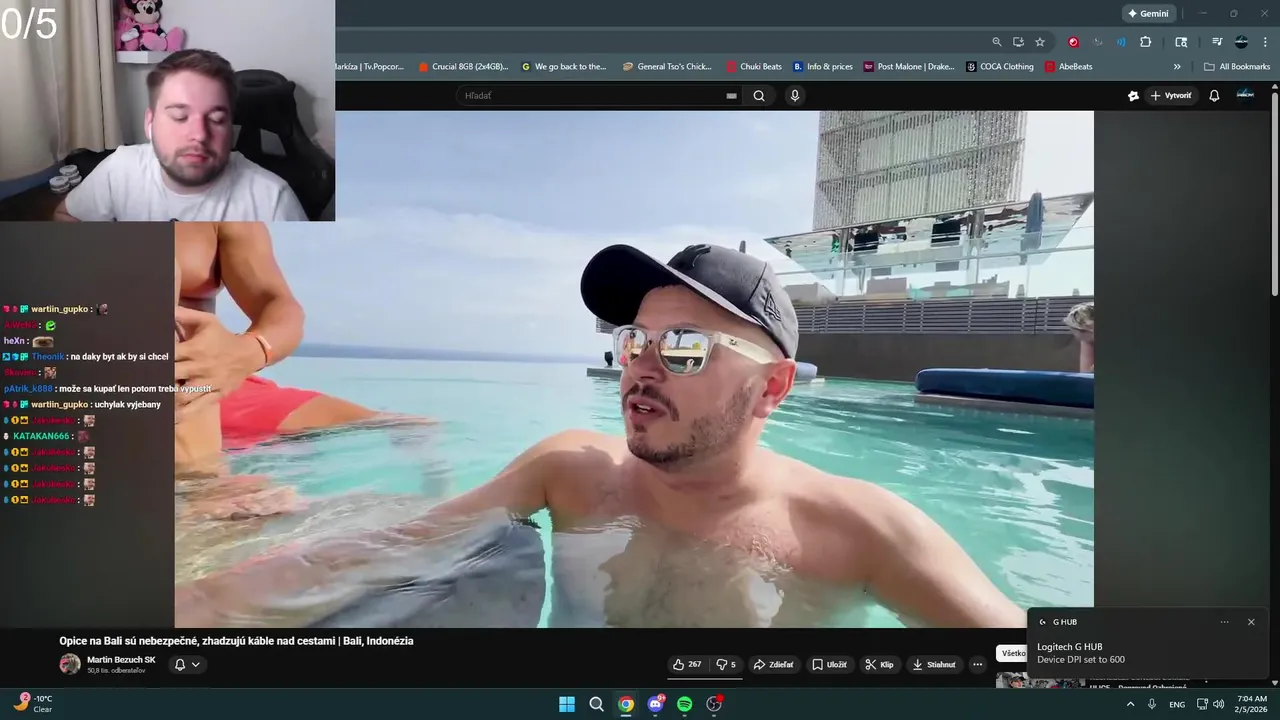Expand hidden bookmarks with double chevron
The image size is (1280, 720).
[x=1177, y=67]
